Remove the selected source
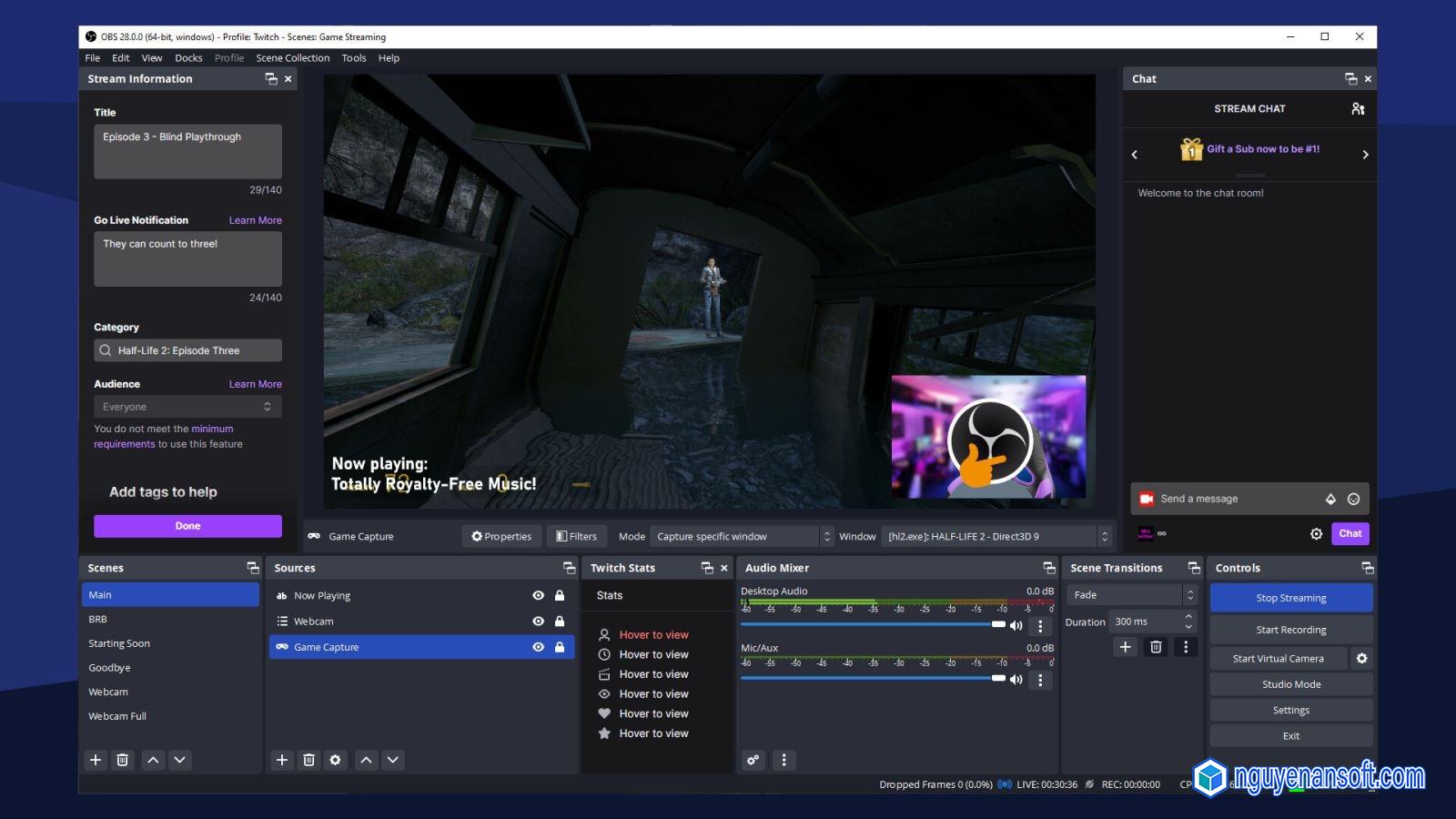Viewport: 1456px width, 819px height. [309, 760]
